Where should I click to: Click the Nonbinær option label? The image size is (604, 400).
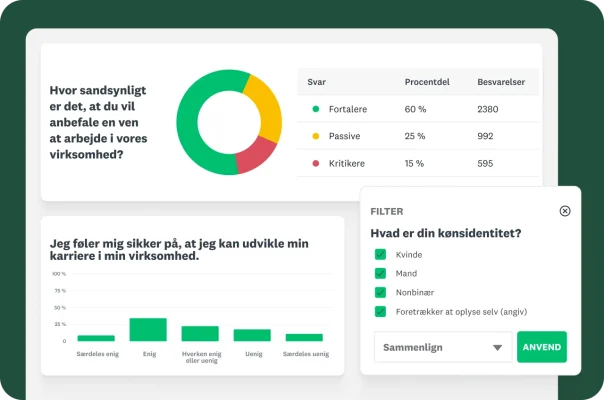[x=414, y=292]
